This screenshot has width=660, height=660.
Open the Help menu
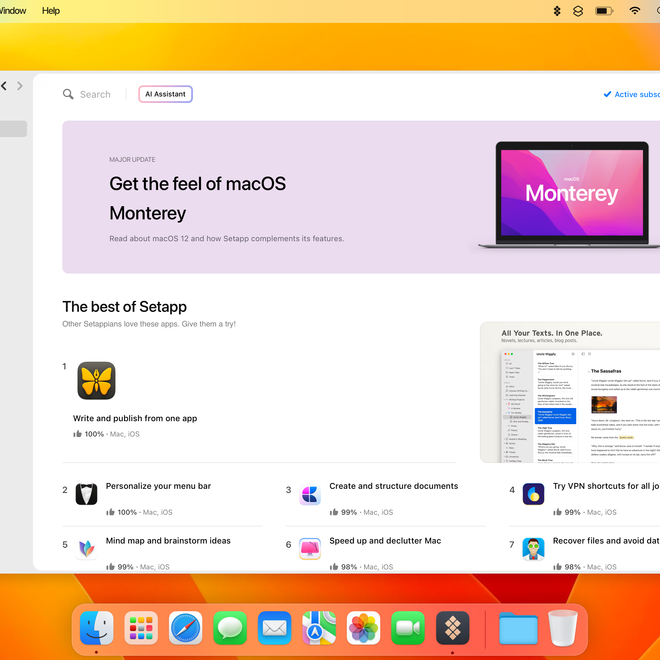pyautogui.click(x=51, y=11)
